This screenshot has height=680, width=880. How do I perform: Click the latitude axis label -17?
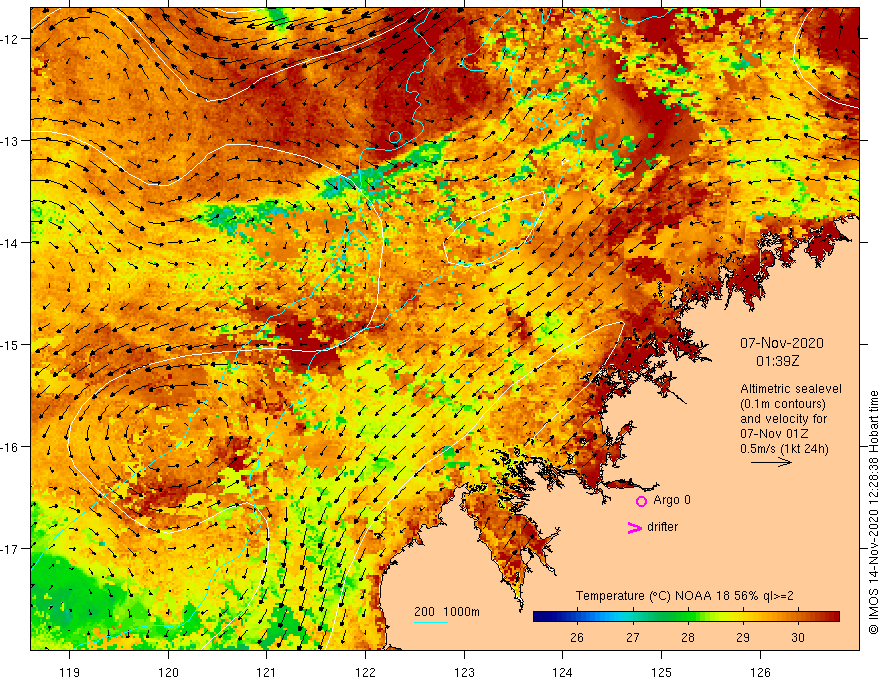pos(11,549)
